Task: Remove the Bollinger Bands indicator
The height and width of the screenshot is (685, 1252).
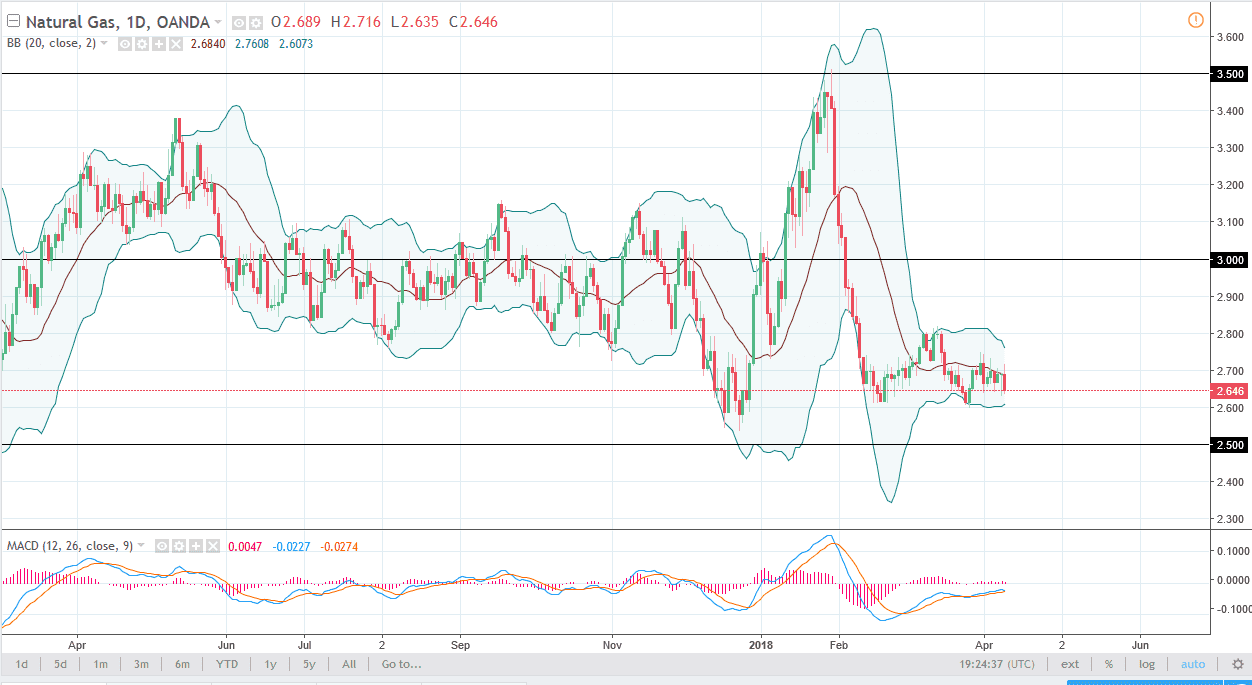Action: pos(176,44)
